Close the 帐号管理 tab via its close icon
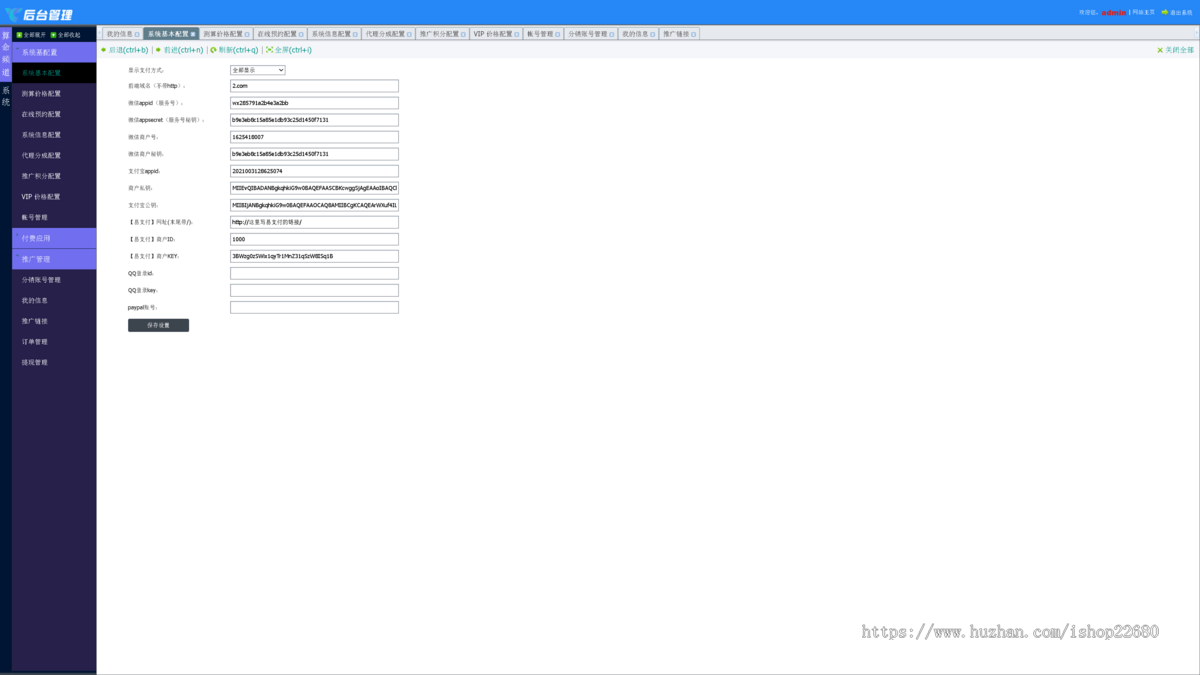1200x675 pixels. [x=557, y=34]
